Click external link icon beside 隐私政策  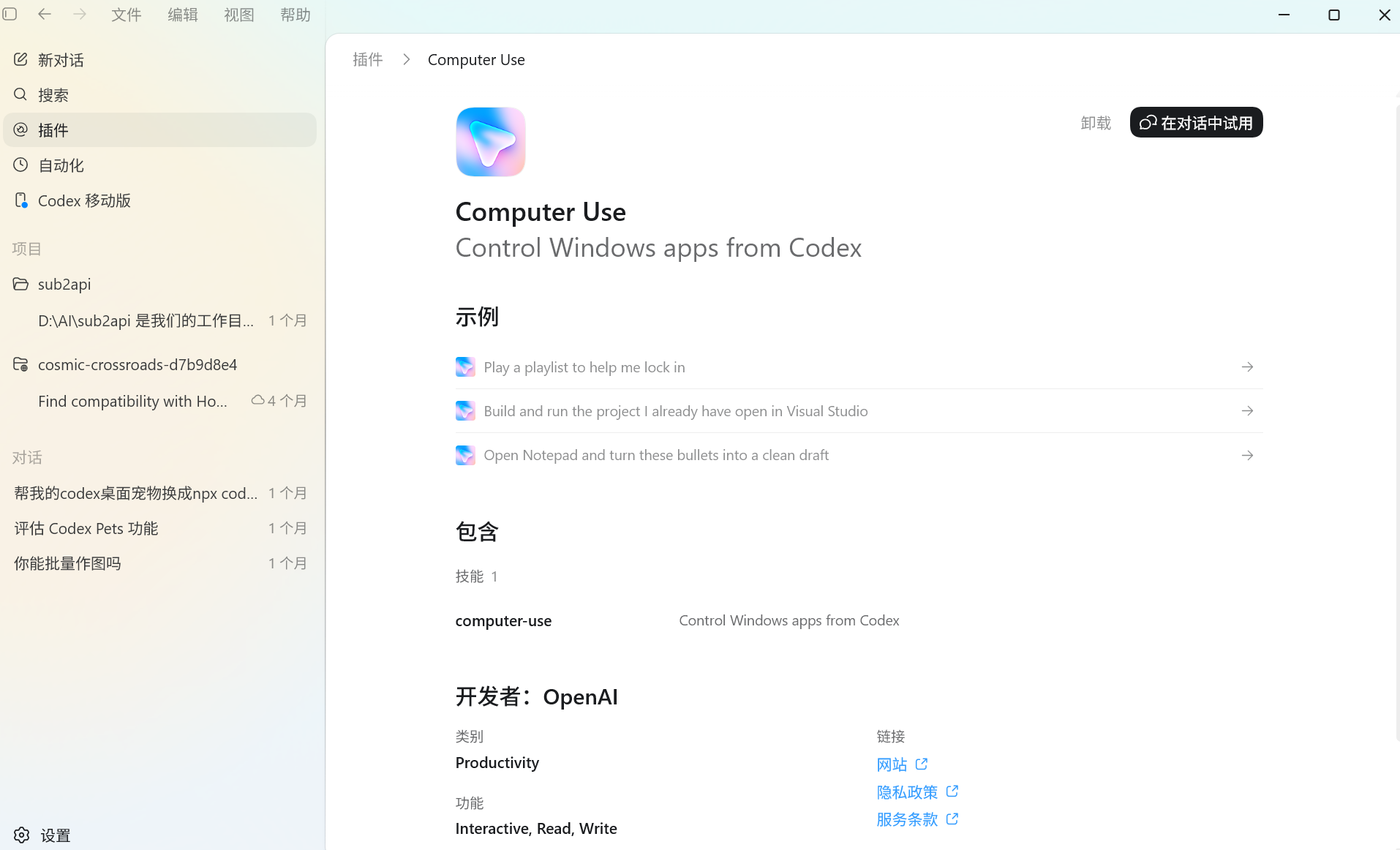click(x=952, y=791)
